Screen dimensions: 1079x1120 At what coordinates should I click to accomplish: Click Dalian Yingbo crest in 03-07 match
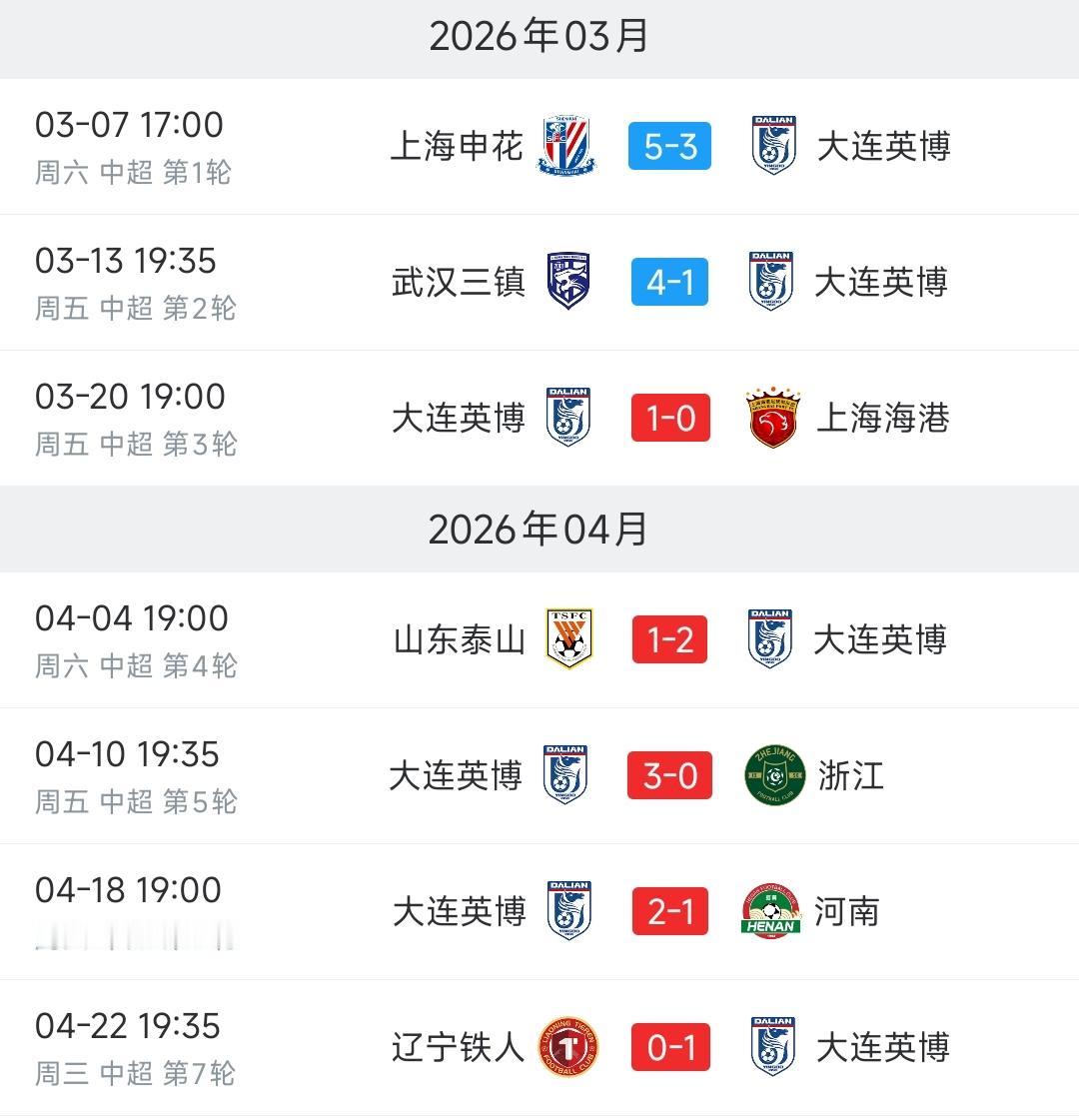coord(774,145)
